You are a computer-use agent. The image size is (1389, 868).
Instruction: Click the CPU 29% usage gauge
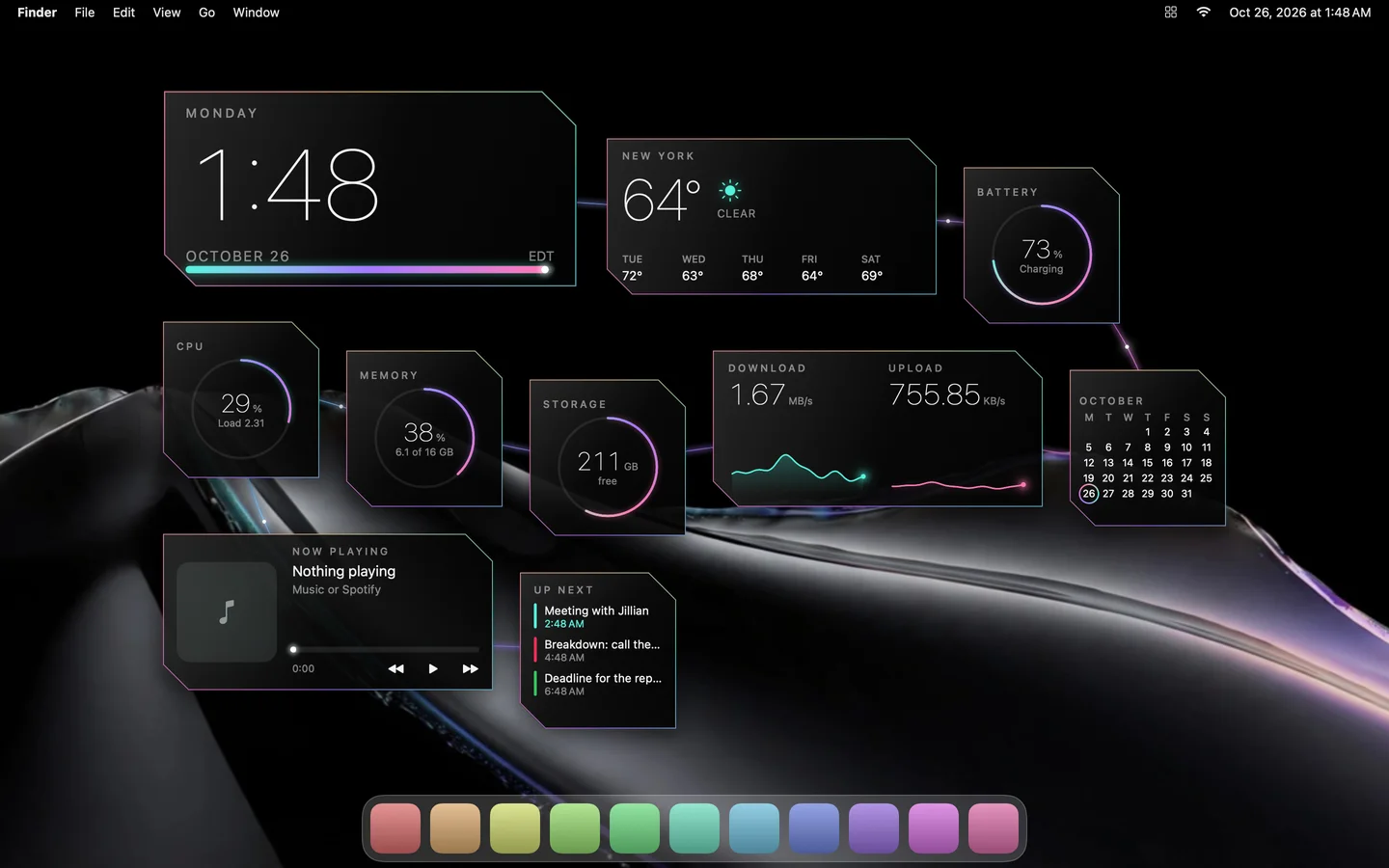tap(241, 409)
